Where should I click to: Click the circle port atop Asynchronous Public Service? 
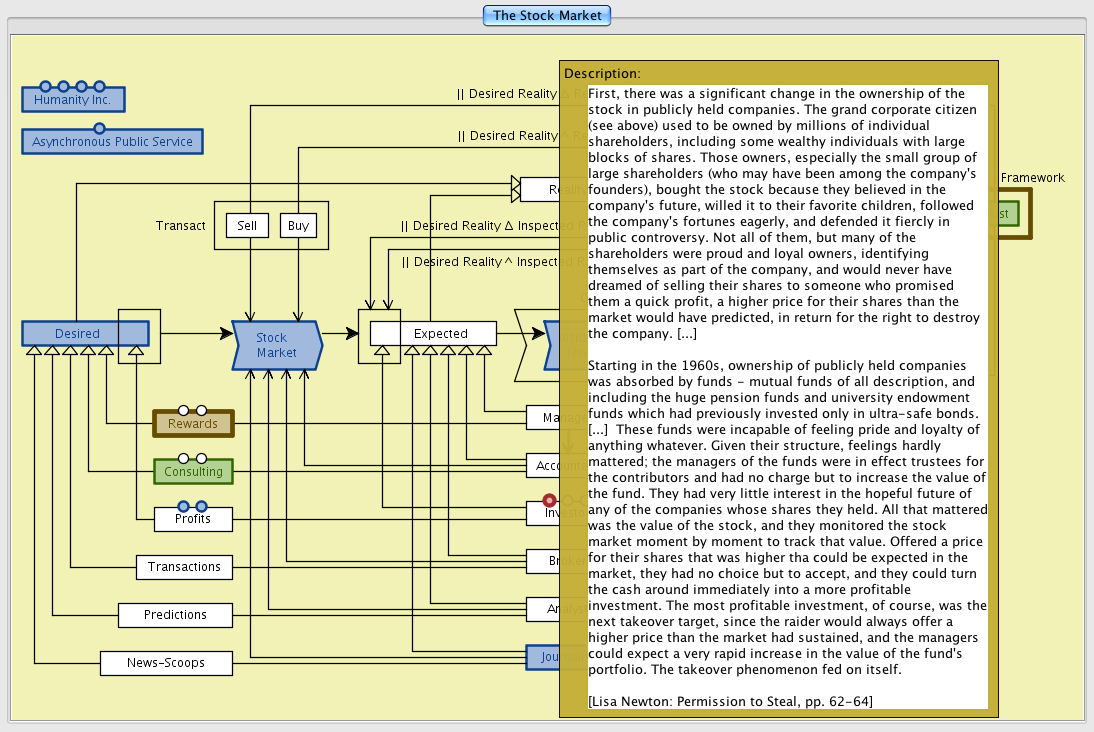(99, 128)
